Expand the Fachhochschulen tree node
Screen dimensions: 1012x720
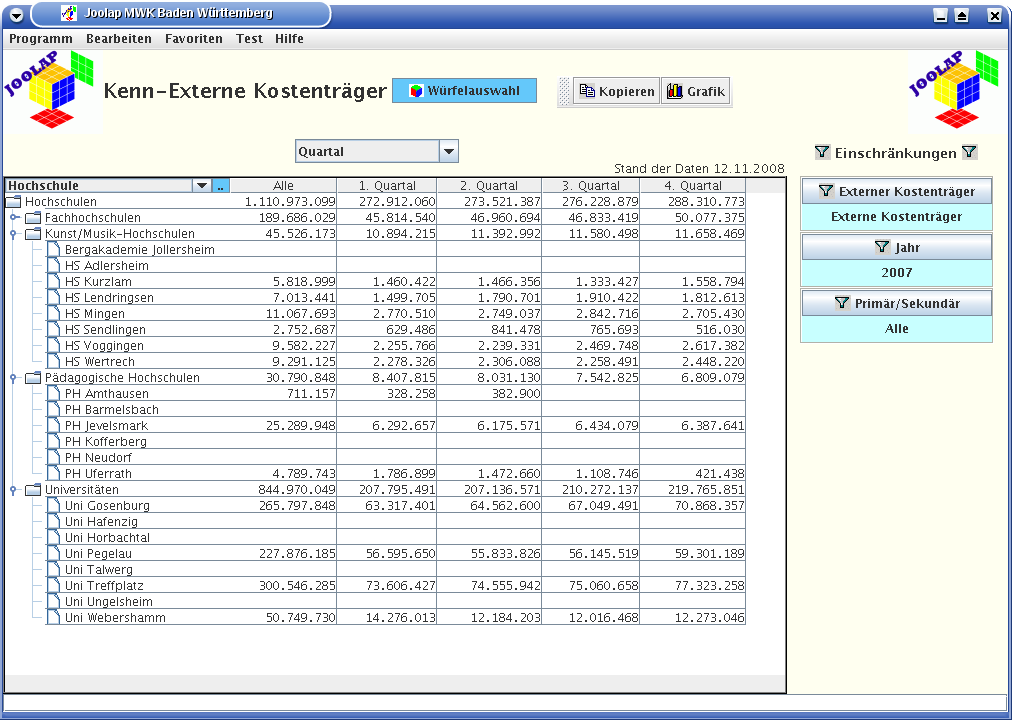15,218
